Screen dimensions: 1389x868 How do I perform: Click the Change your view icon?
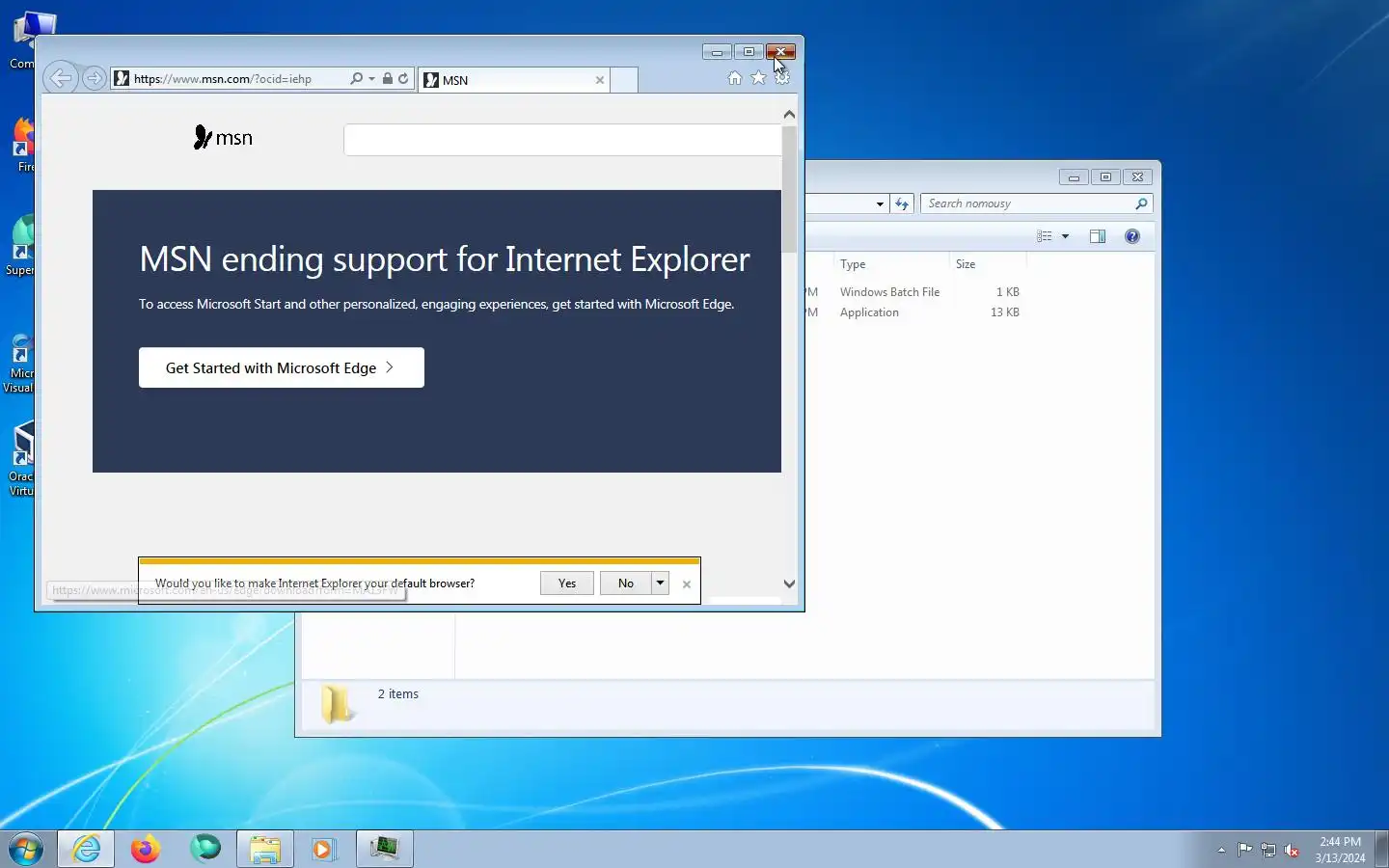pos(1045,236)
